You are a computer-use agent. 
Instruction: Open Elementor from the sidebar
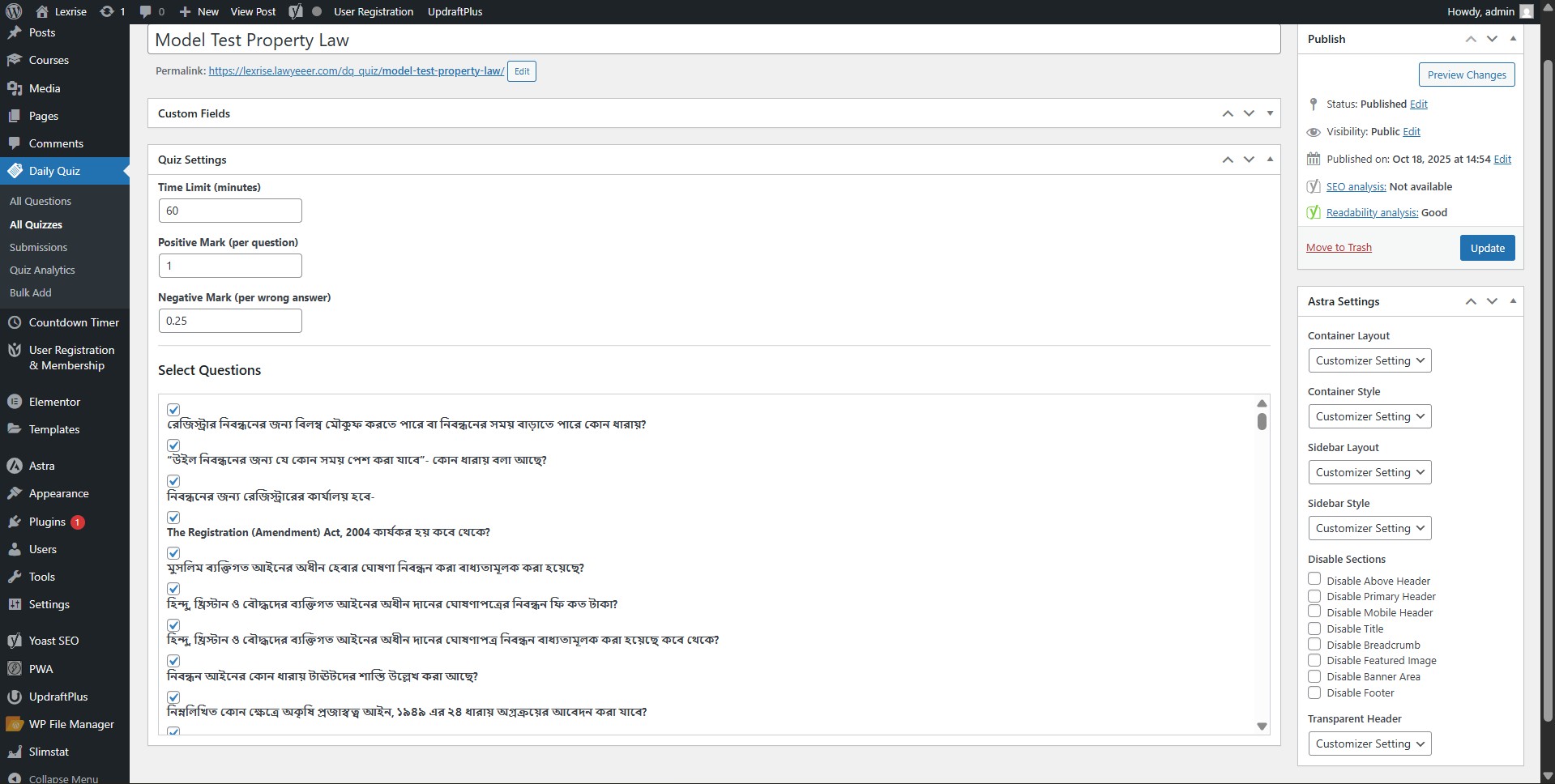pos(54,402)
